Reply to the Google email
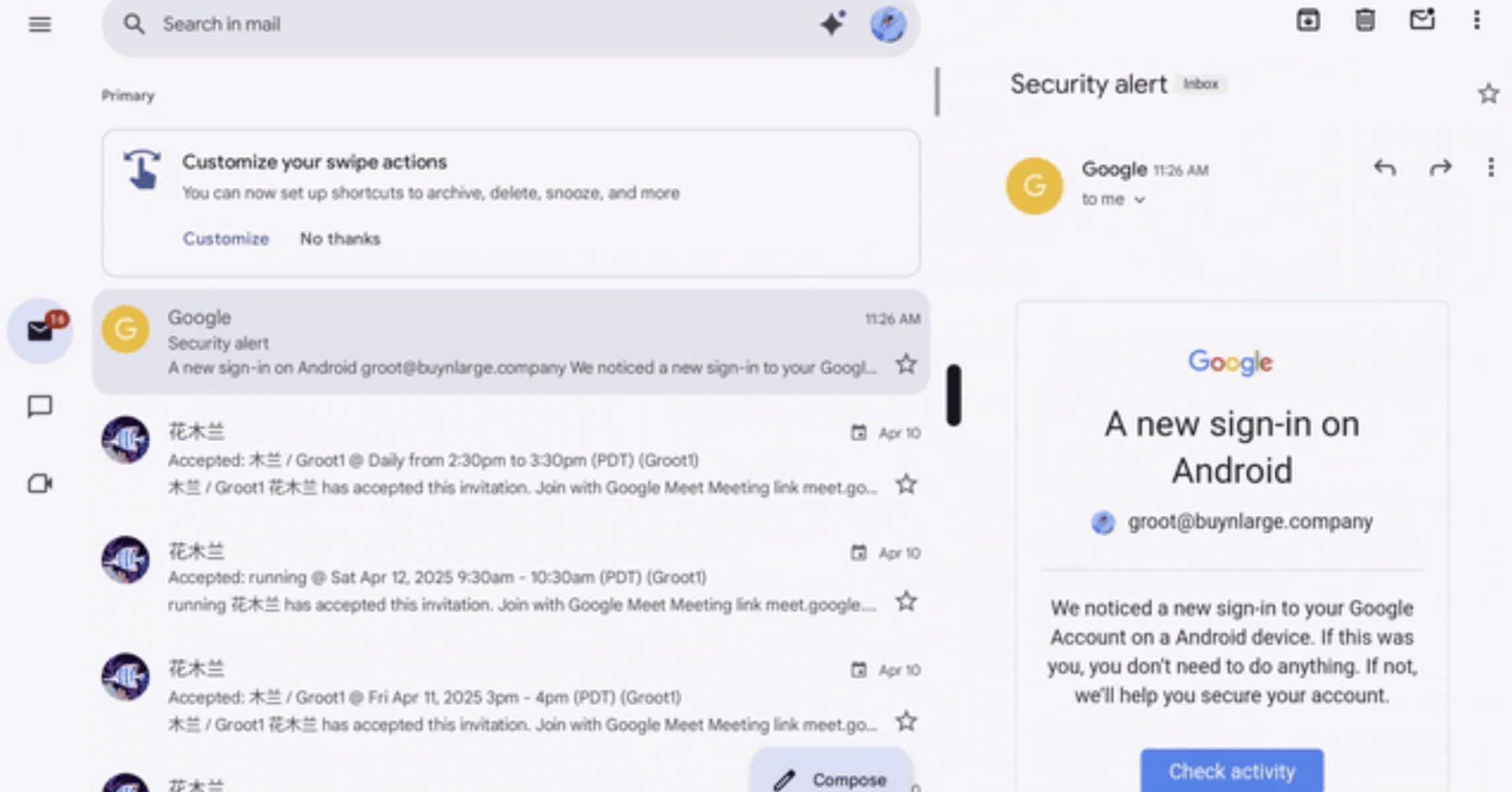The width and height of the screenshot is (1512, 792). (x=1384, y=168)
